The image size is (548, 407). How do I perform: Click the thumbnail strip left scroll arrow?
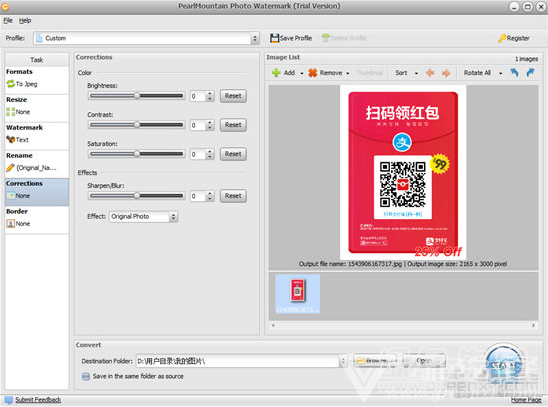point(273,325)
